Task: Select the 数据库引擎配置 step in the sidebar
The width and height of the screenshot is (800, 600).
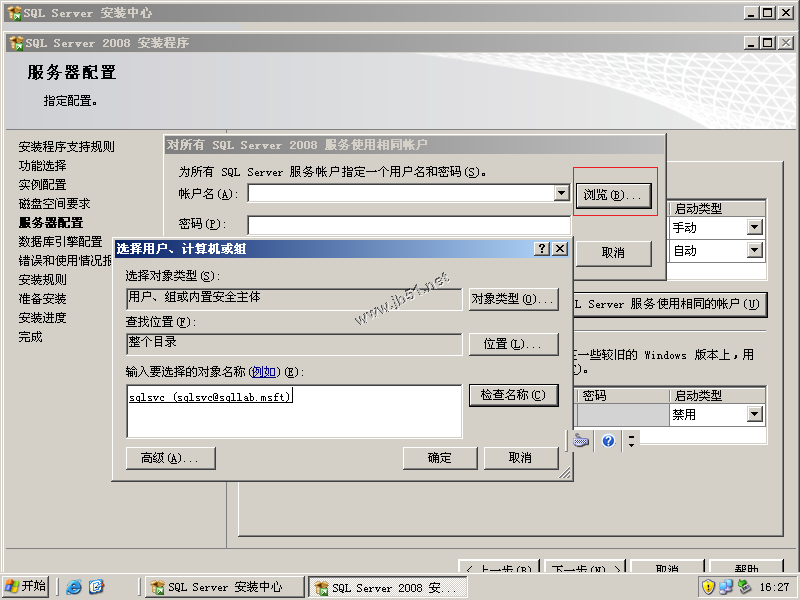Action: point(60,241)
